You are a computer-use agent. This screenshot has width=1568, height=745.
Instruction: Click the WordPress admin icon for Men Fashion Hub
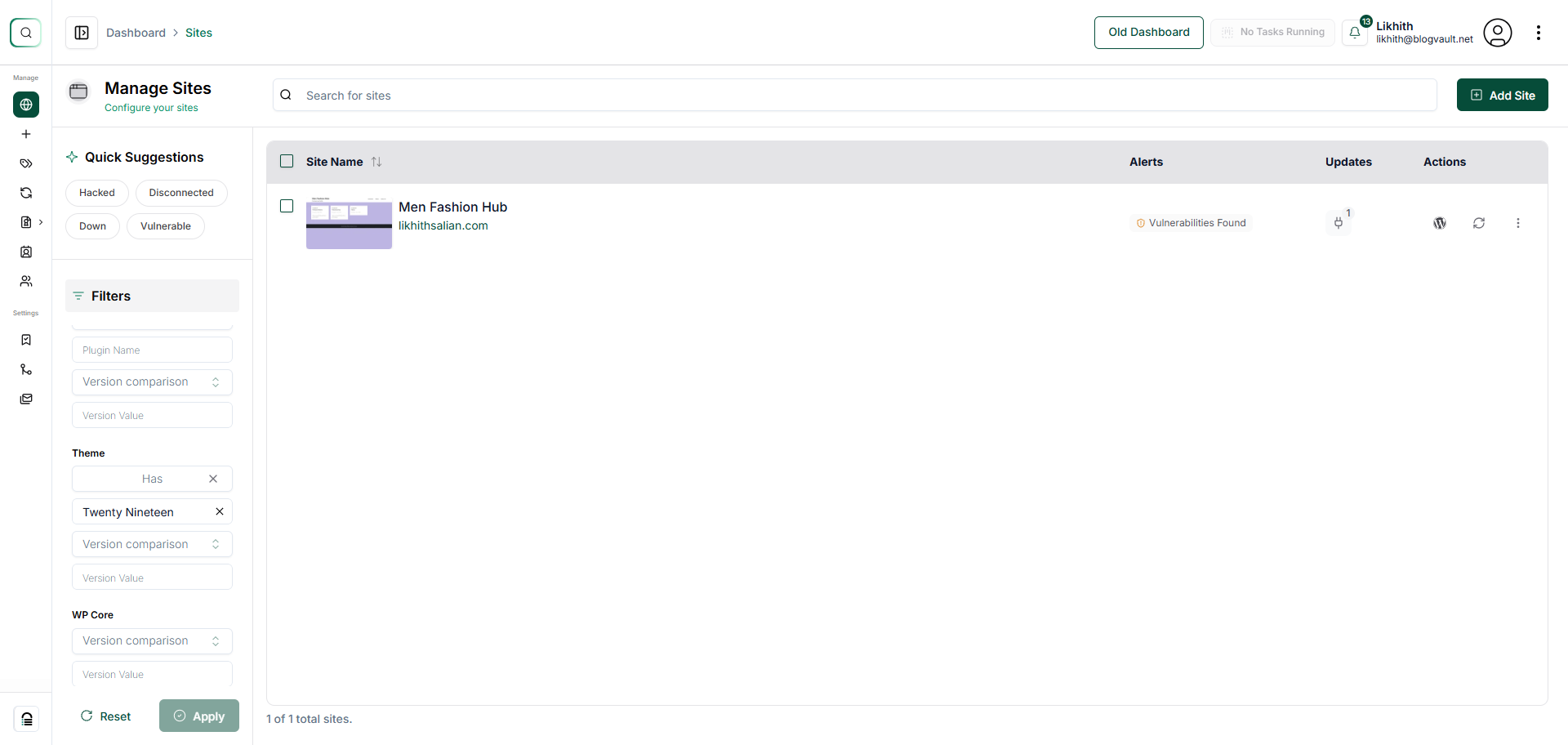pos(1440,222)
